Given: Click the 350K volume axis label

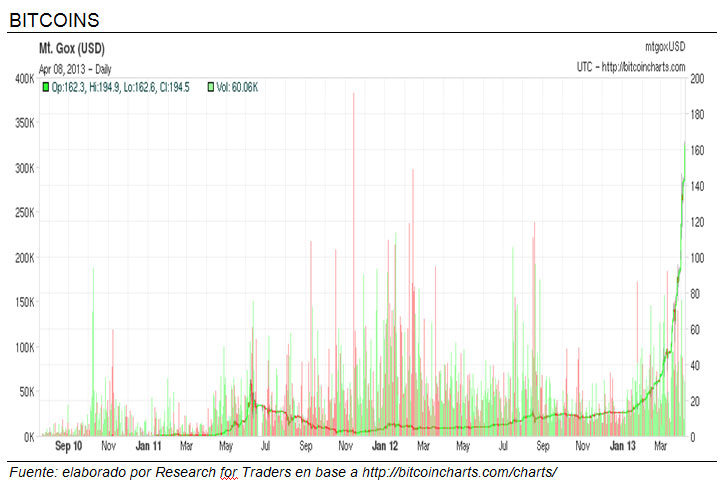Looking at the screenshot, I should tap(24, 123).
